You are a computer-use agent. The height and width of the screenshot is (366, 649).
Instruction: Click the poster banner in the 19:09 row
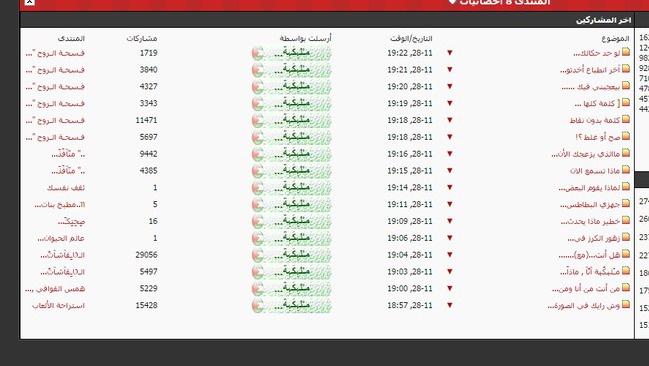[x=292, y=221]
